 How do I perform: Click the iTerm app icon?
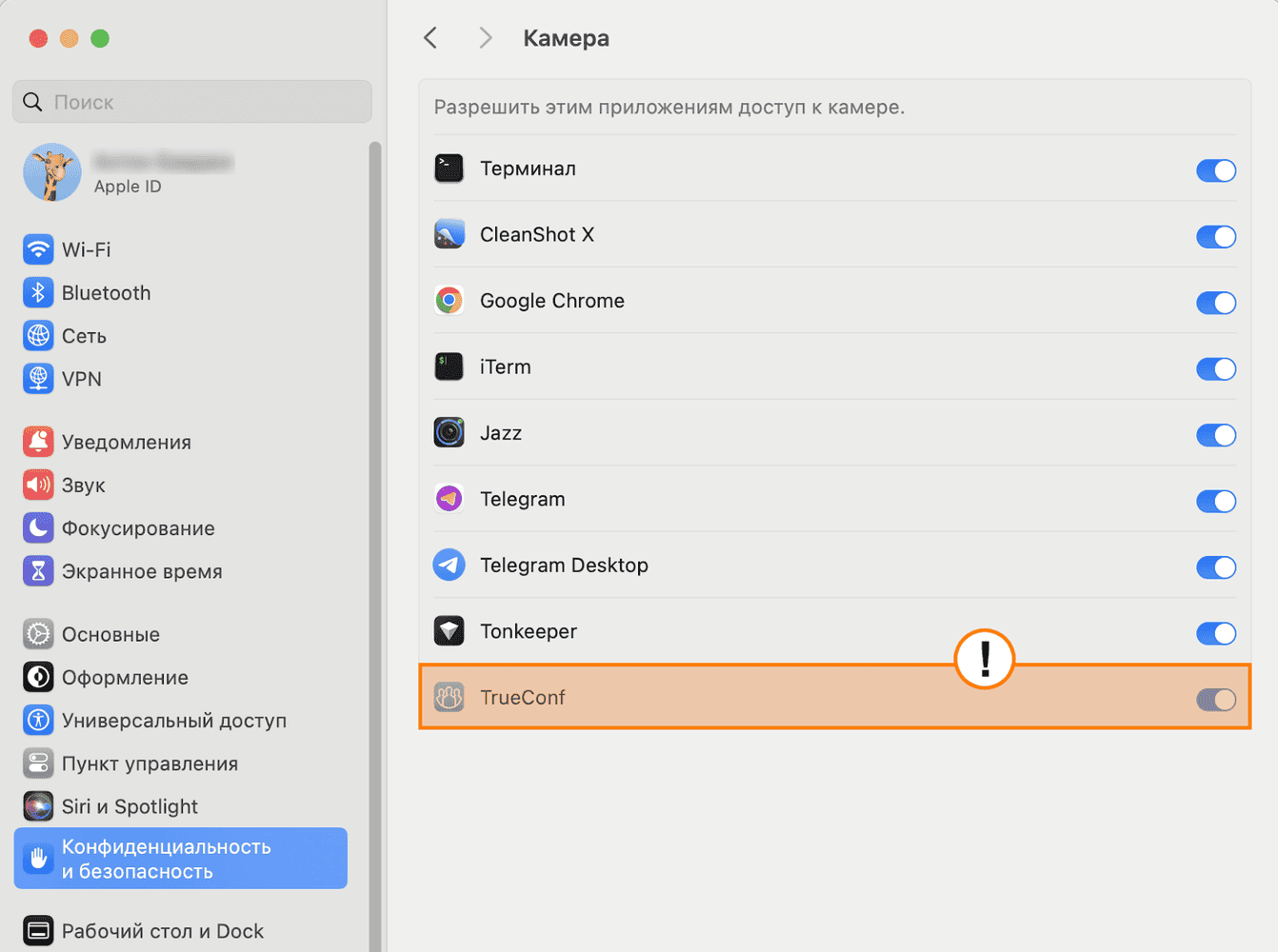tap(449, 367)
